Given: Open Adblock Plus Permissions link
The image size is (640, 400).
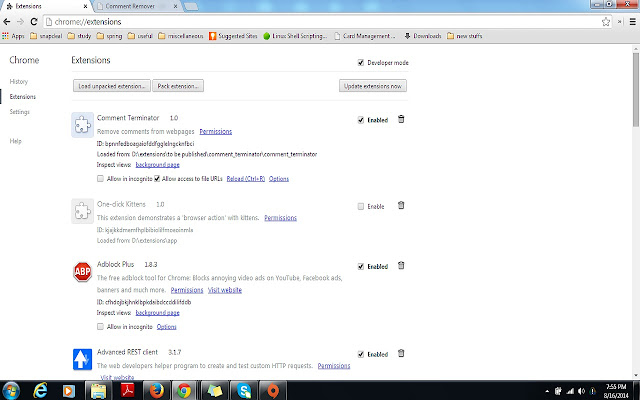Looking at the screenshot, I should click(187, 290).
